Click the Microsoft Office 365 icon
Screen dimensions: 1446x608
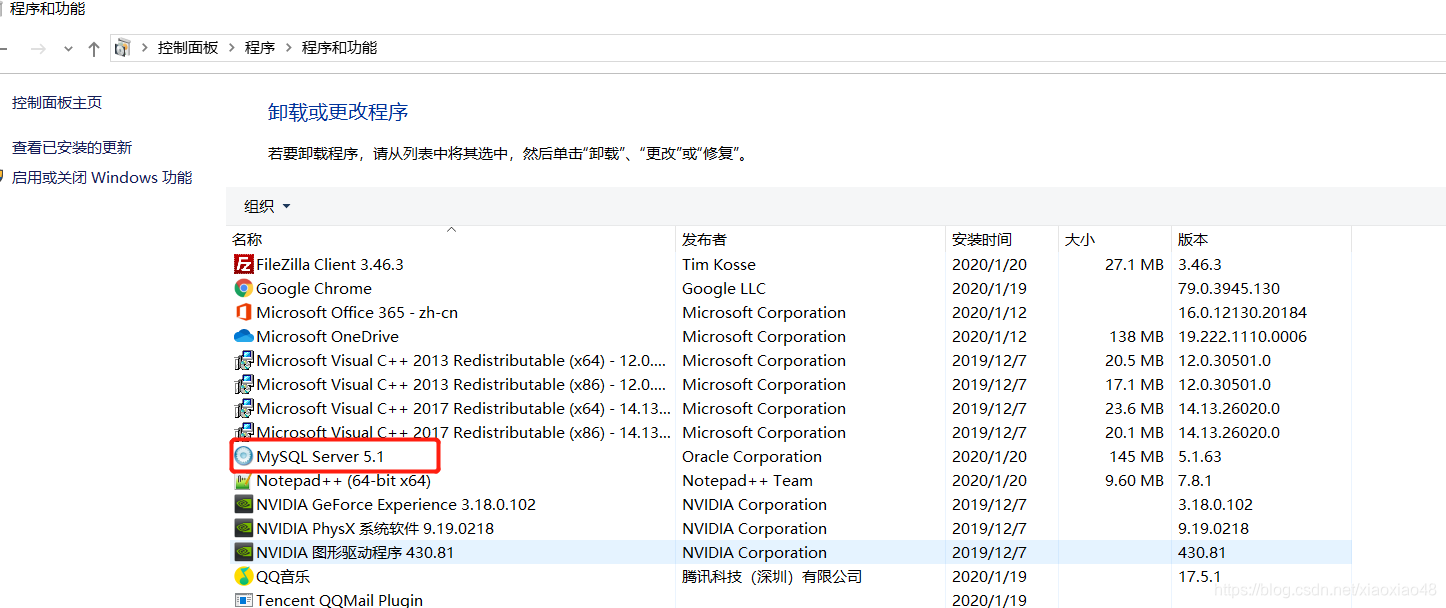(x=243, y=313)
